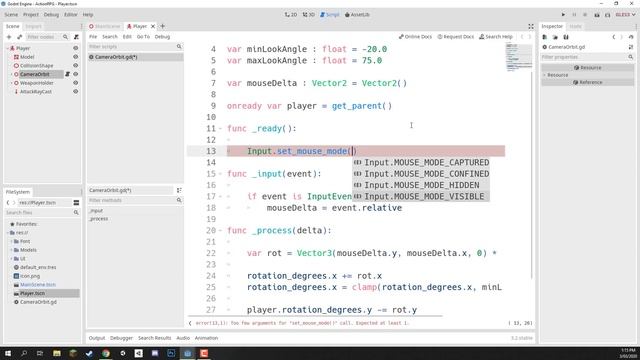Switch to the 2D workspace
640x360 pixels.
tap(291, 14)
